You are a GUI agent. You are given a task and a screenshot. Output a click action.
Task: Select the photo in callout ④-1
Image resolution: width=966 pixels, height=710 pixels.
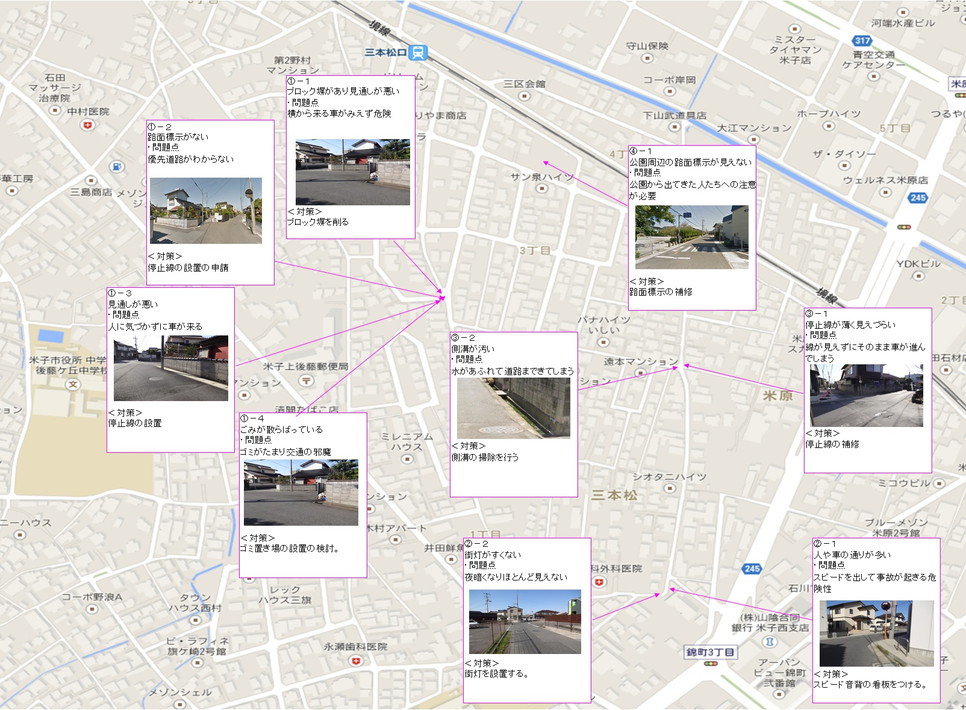[691, 237]
